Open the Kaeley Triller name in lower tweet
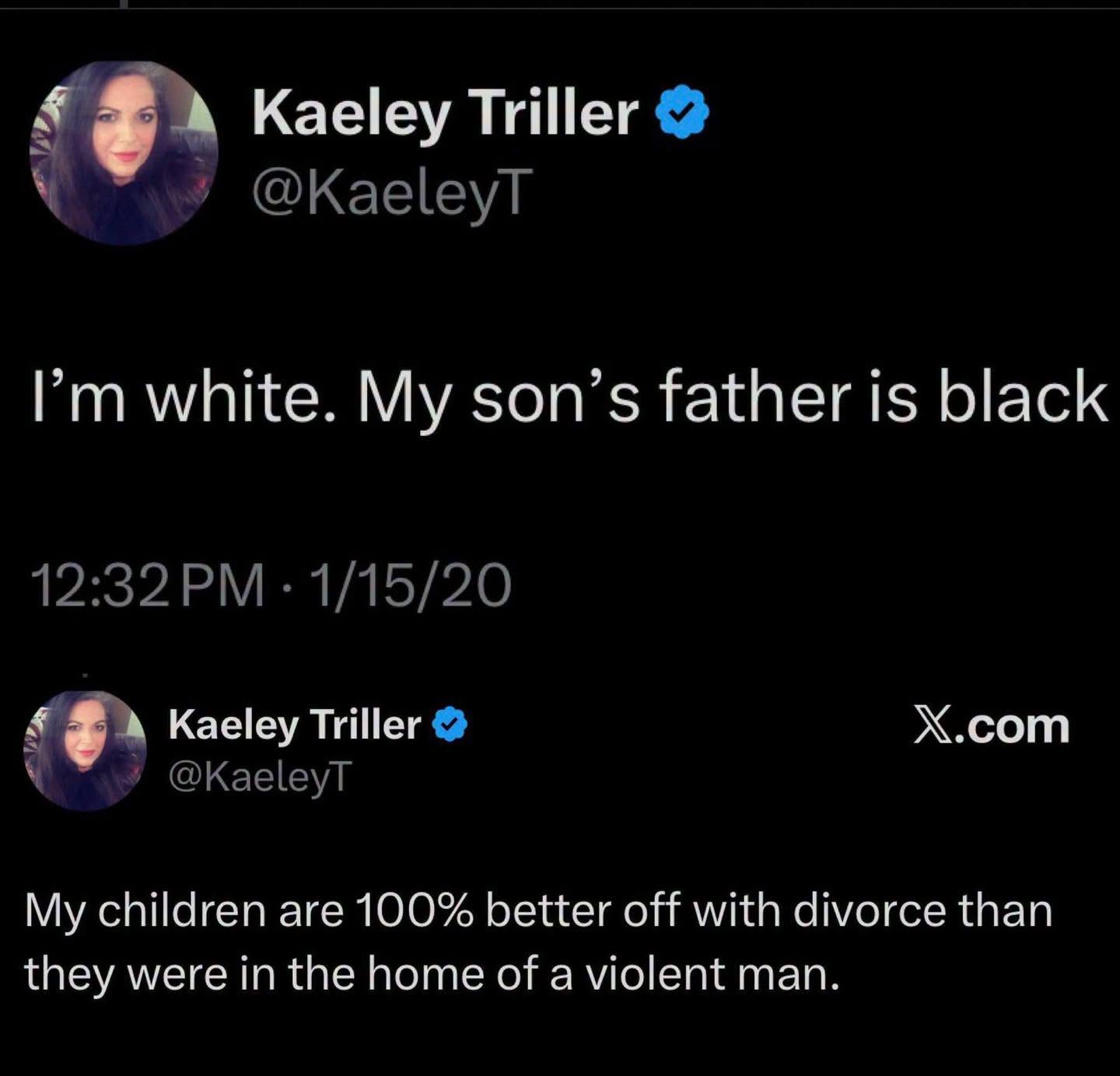1120x1076 pixels. coord(295,725)
